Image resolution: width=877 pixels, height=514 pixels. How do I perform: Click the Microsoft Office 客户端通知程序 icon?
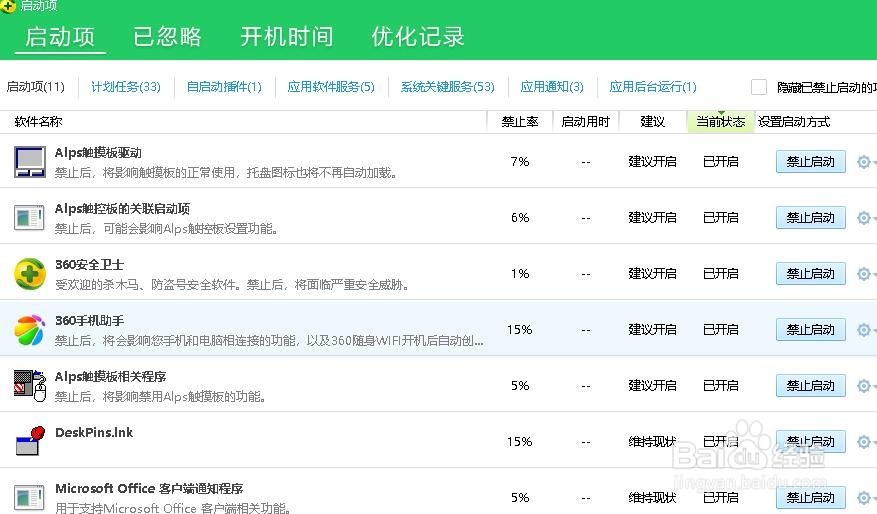(30, 497)
